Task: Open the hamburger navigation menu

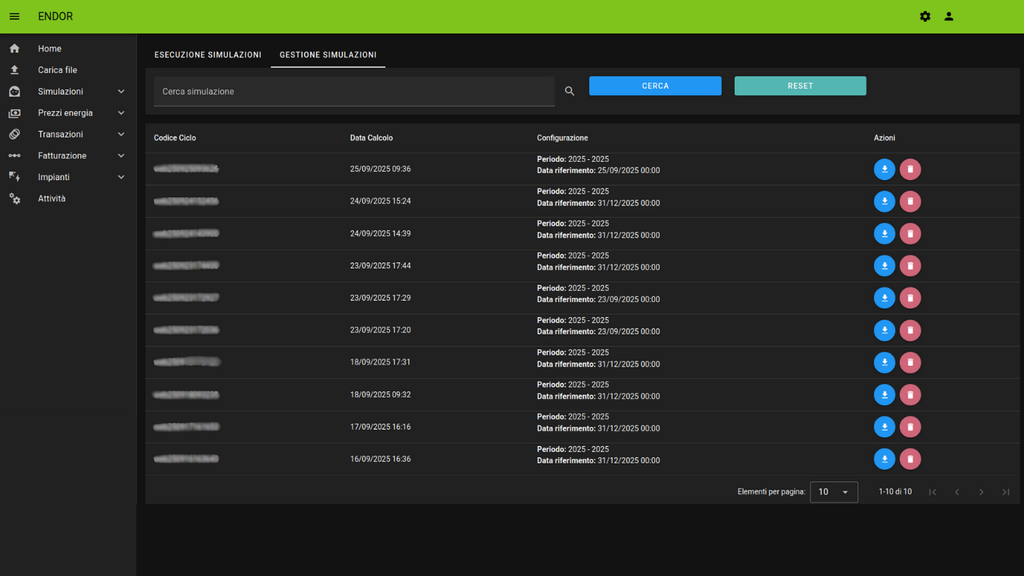Action: click(x=14, y=16)
